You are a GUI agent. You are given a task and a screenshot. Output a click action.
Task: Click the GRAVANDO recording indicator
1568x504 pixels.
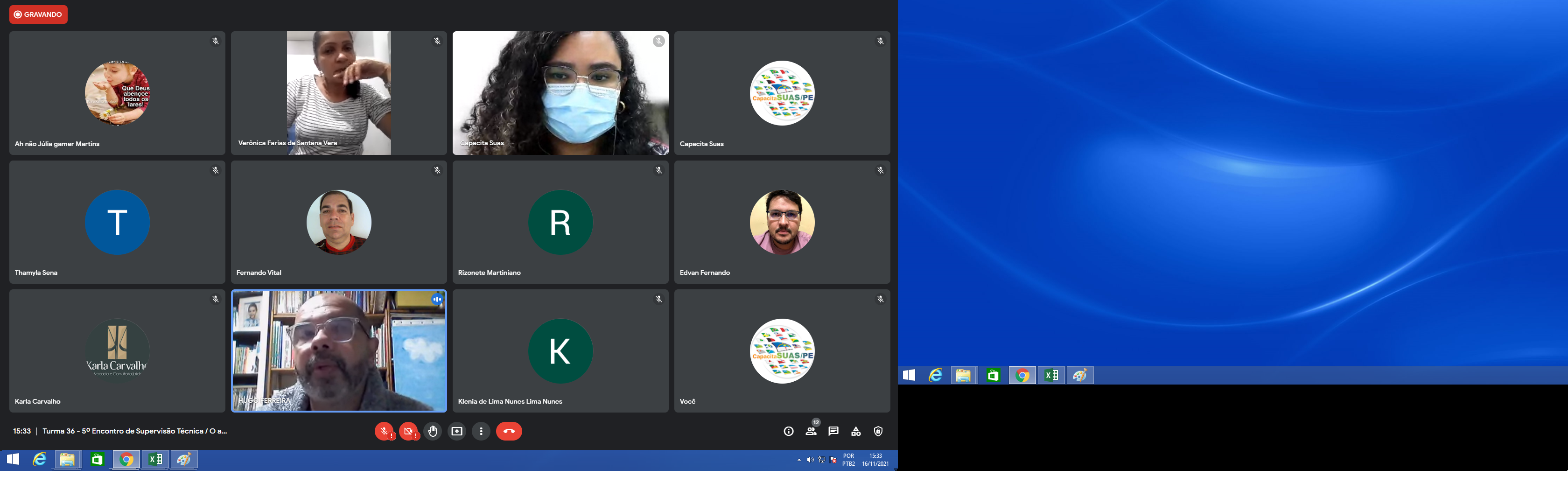[38, 14]
